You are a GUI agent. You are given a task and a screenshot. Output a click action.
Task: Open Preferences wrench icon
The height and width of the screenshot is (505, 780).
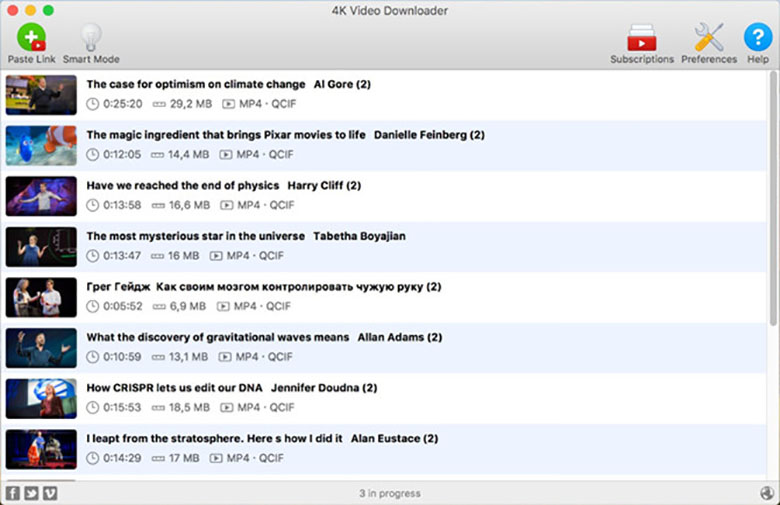pos(709,44)
